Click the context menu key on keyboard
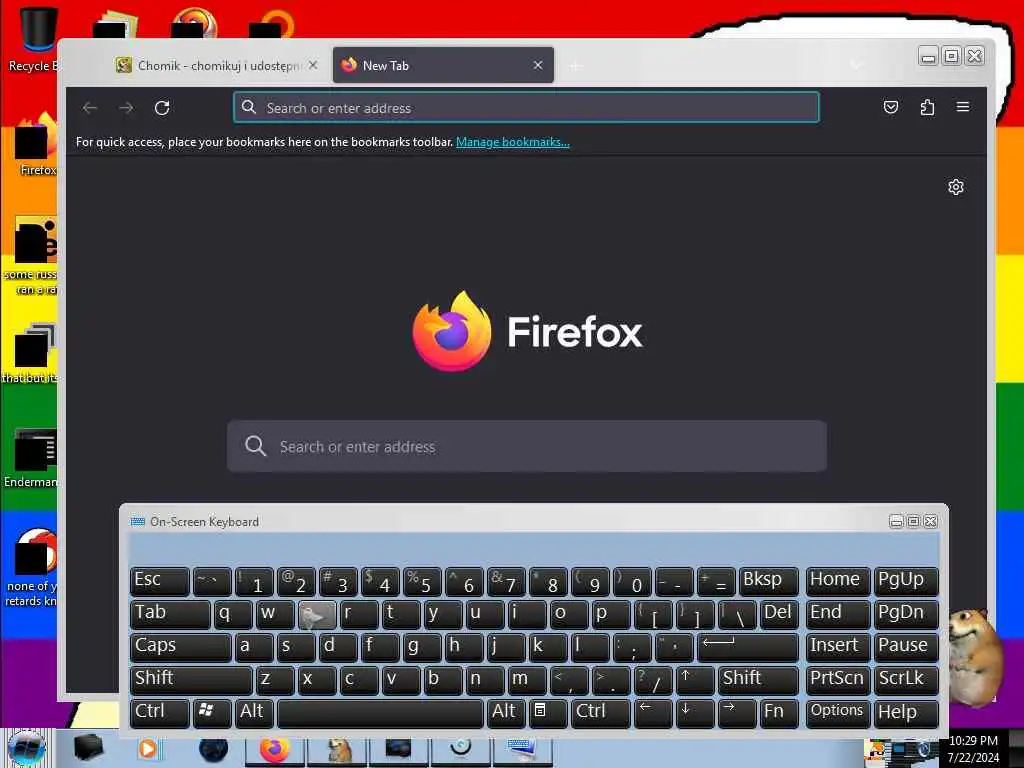1024x768 pixels. click(548, 713)
